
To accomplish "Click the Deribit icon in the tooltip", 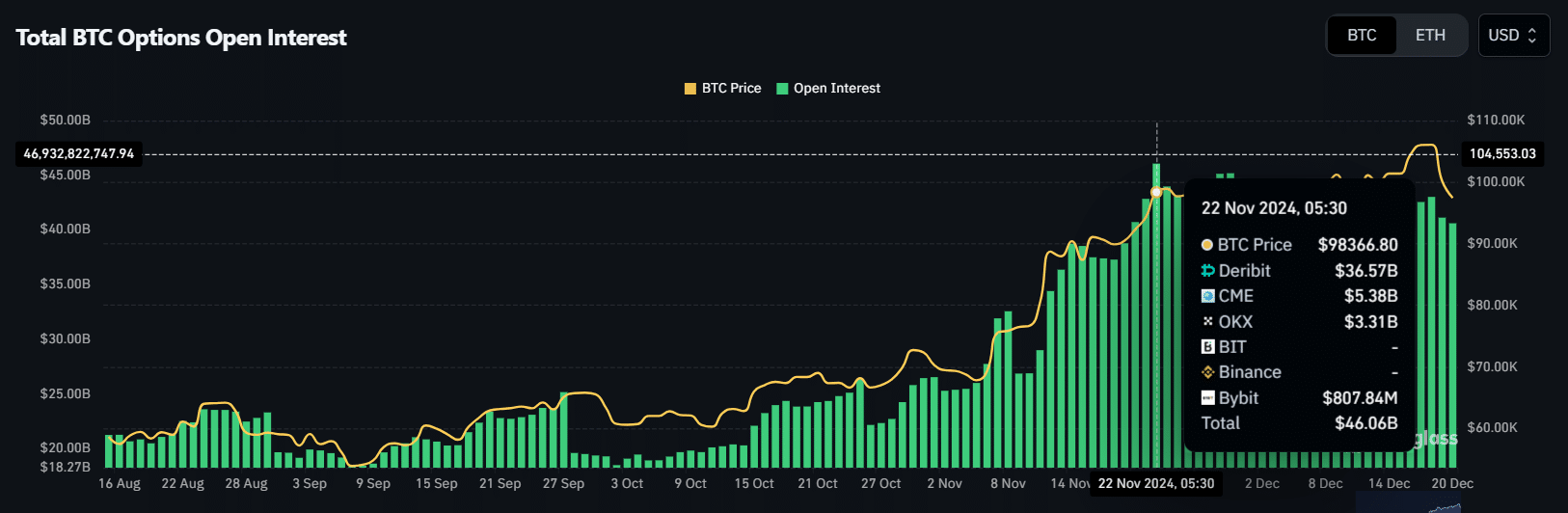I will click(1207, 271).
